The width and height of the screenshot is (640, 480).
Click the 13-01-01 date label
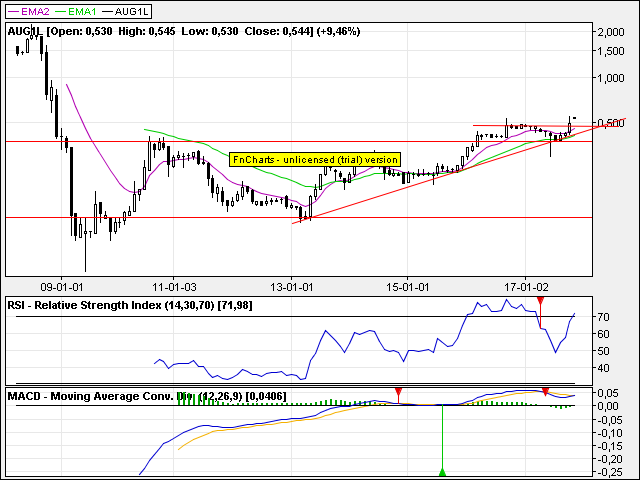pyautogui.click(x=291, y=287)
